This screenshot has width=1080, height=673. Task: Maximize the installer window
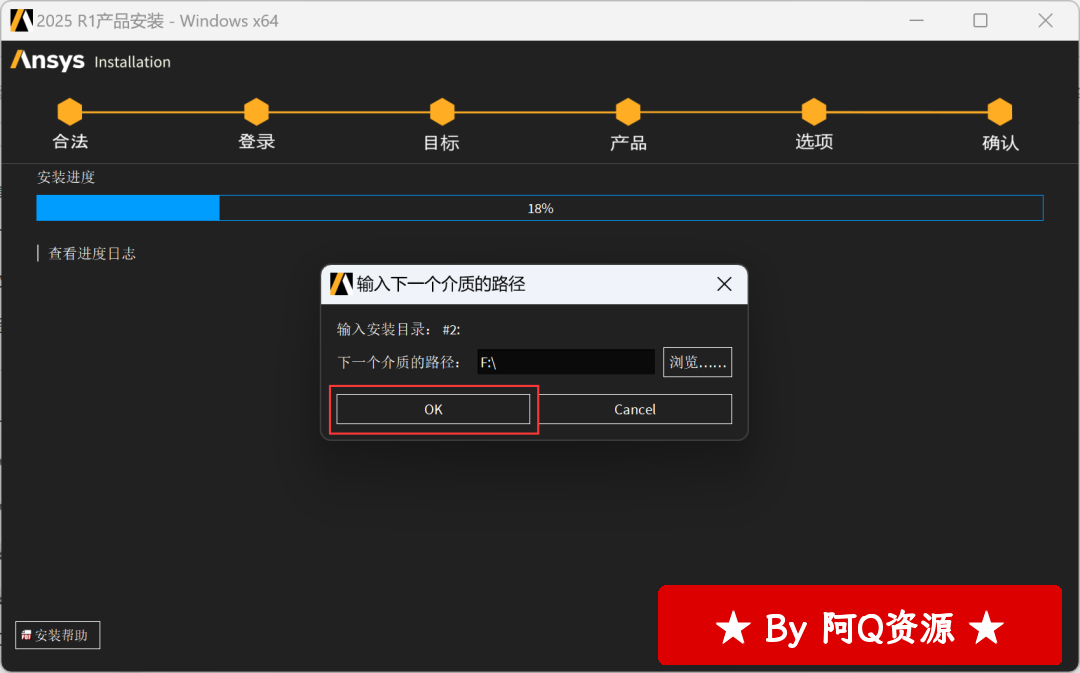coord(980,21)
